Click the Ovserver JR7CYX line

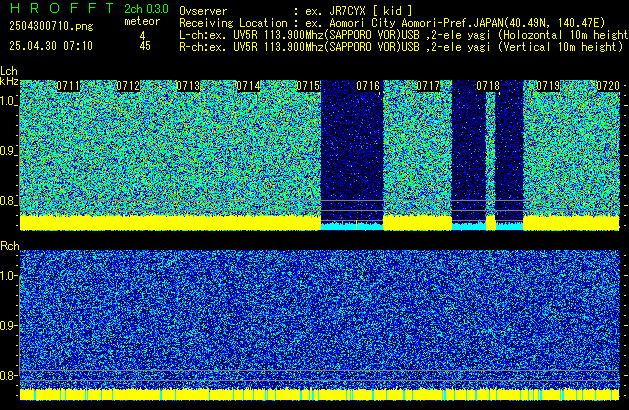pos(296,11)
